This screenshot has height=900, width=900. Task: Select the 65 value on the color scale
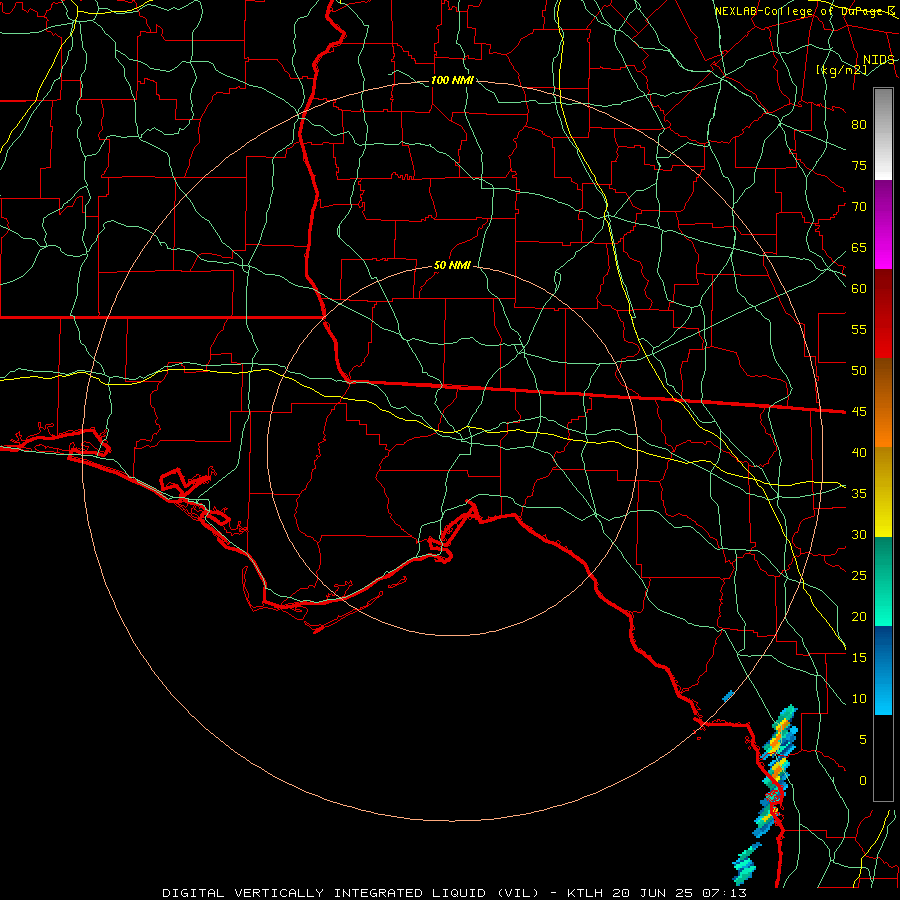(x=859, y=247)
